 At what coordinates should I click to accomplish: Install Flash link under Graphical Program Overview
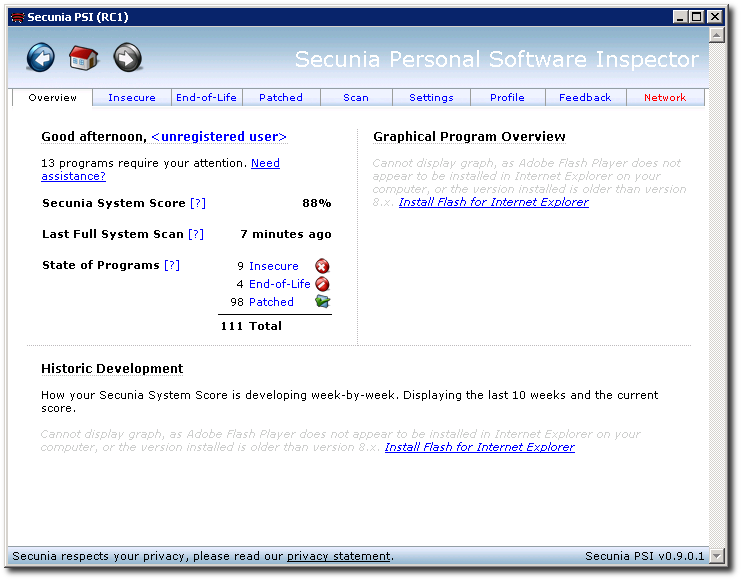click(494, 202)
